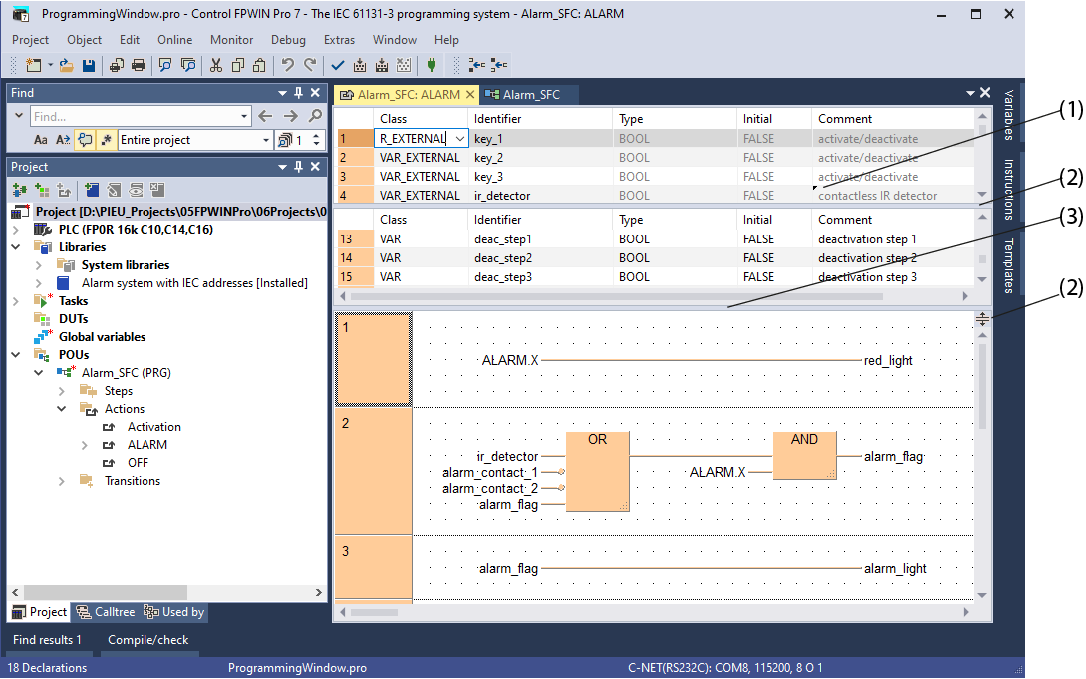Open the 'Entire project' search scope dropdown
The height and width of the screenshot is (679, 1086).
[x=265, y=140]
